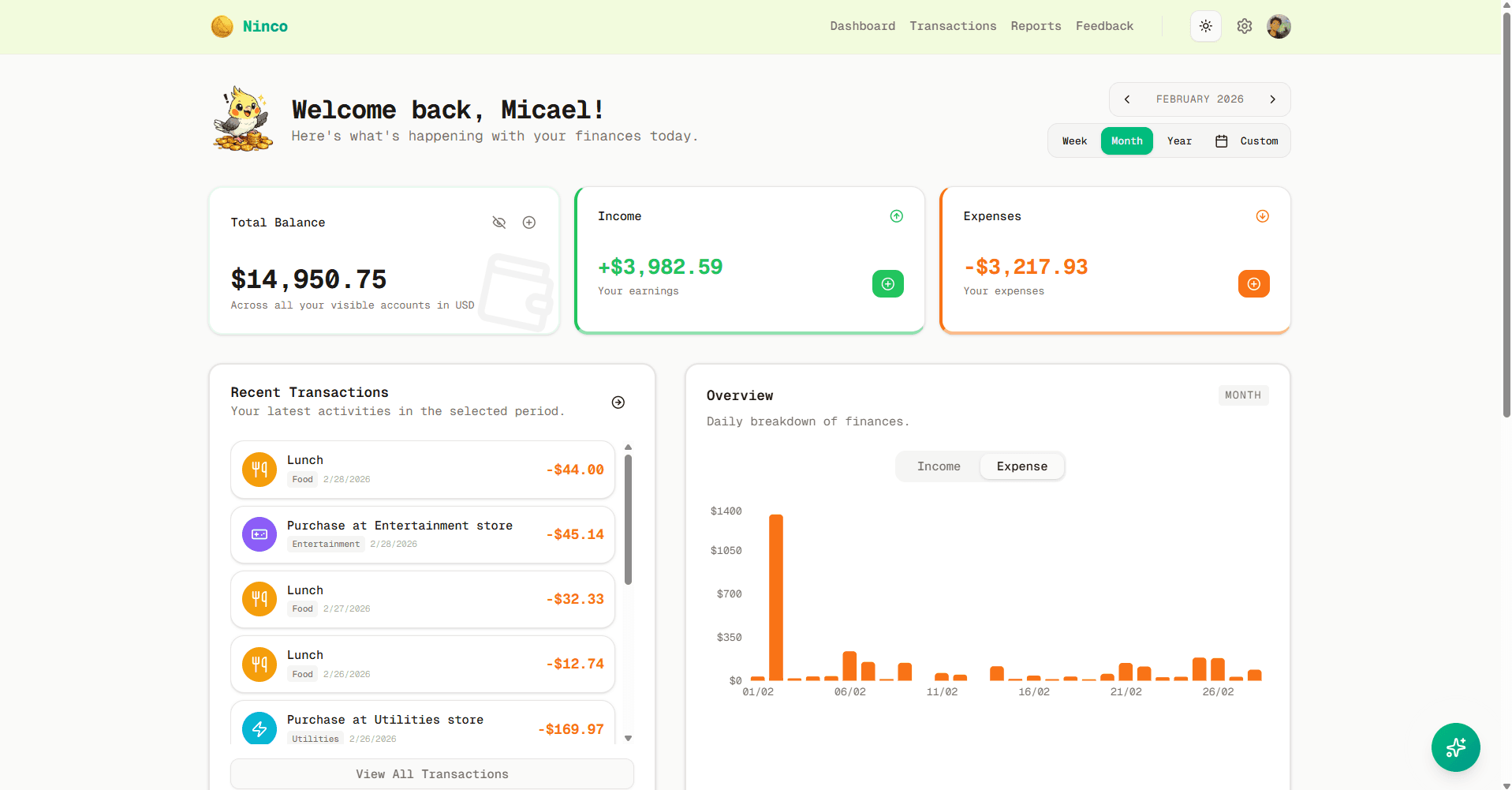Select the calendar icon next to Custom

[x=1222, y=140]
